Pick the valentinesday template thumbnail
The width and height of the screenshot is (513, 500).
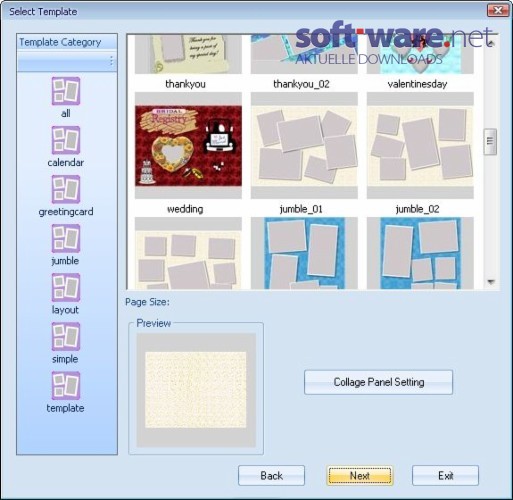point(420,54)
